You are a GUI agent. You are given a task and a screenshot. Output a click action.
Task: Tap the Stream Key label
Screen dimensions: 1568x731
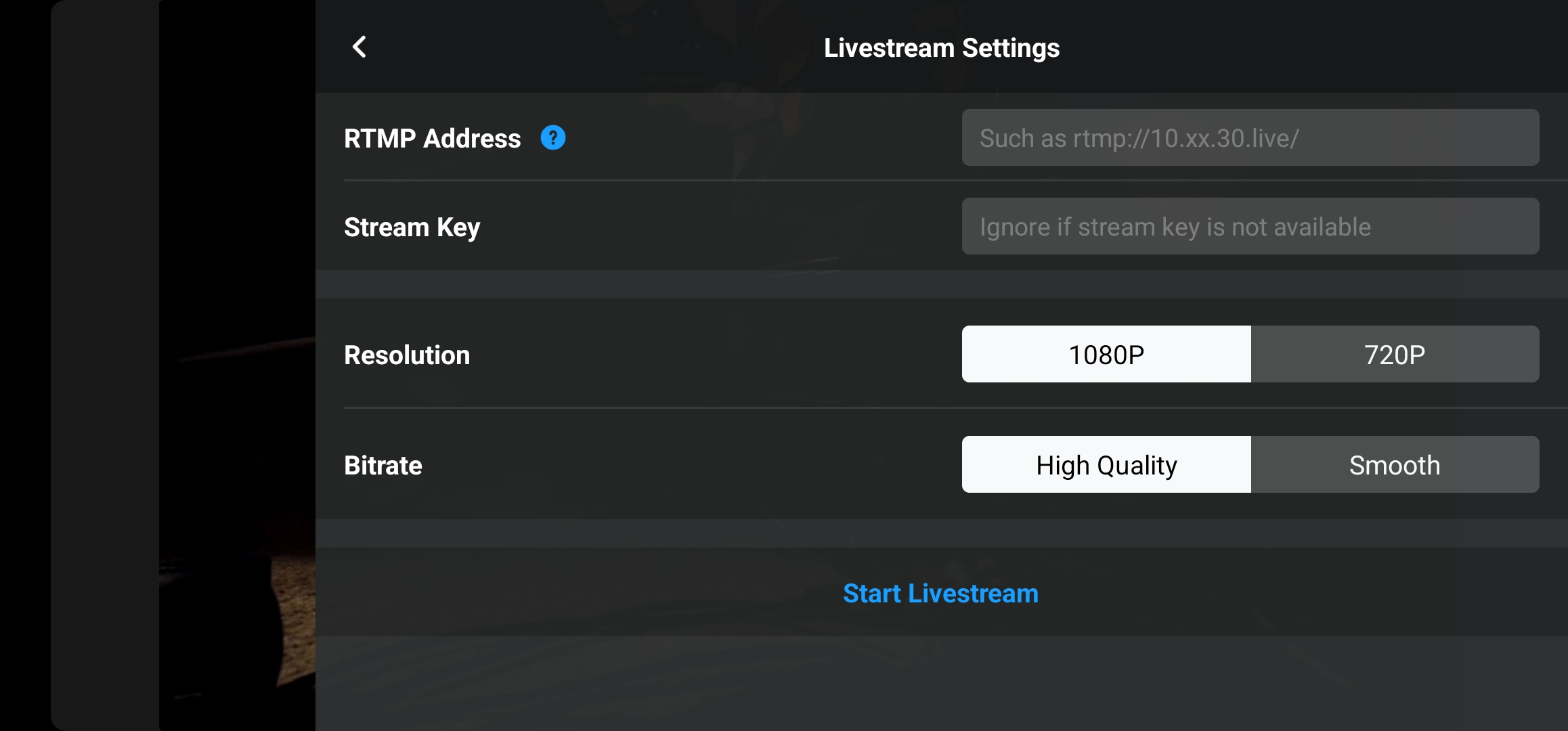(412, 227)
